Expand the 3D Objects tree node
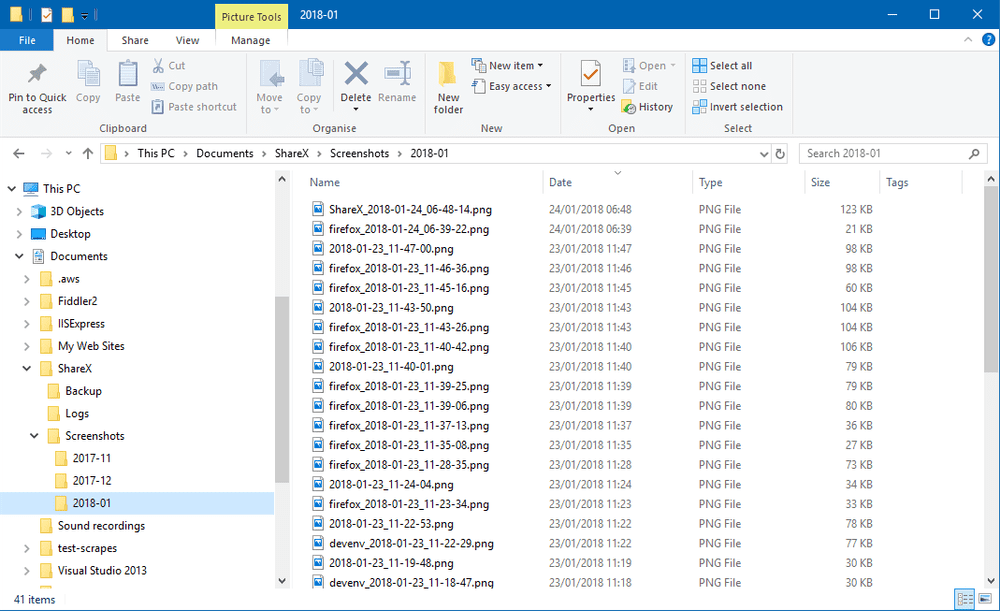 pyautogui.click(x=19, y=211)
